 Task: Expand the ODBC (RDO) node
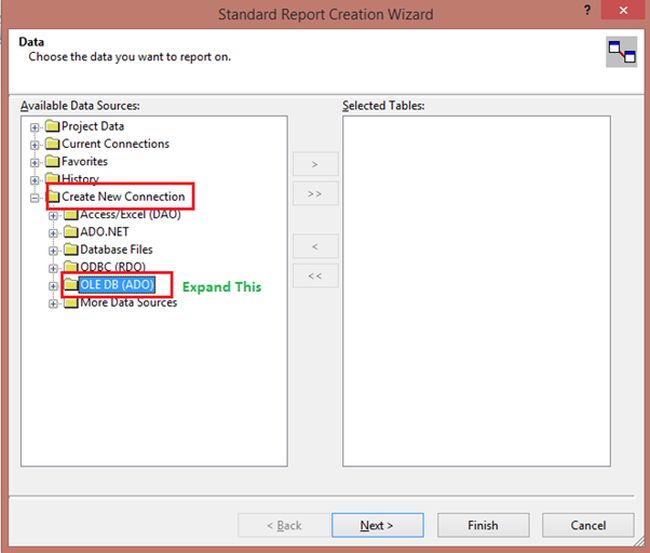click(53, 269)
